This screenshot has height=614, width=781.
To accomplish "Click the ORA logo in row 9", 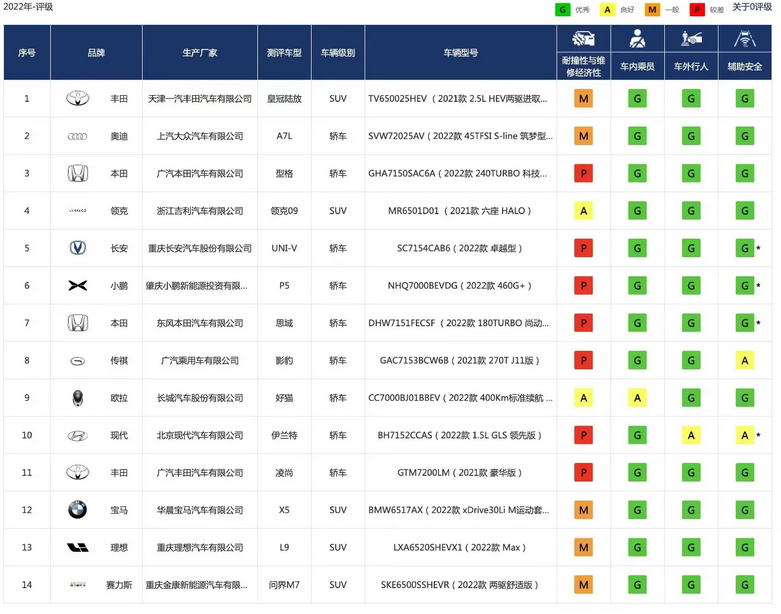I will click(x=78, y=398).
